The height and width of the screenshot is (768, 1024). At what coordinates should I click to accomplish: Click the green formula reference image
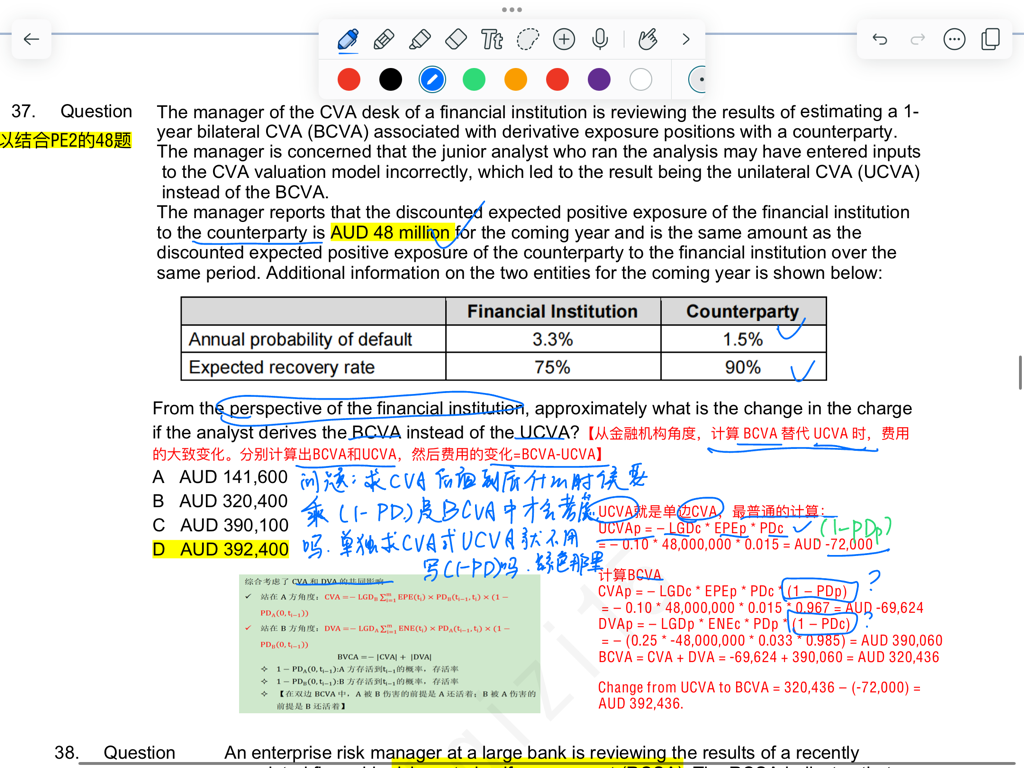point(390,643)
